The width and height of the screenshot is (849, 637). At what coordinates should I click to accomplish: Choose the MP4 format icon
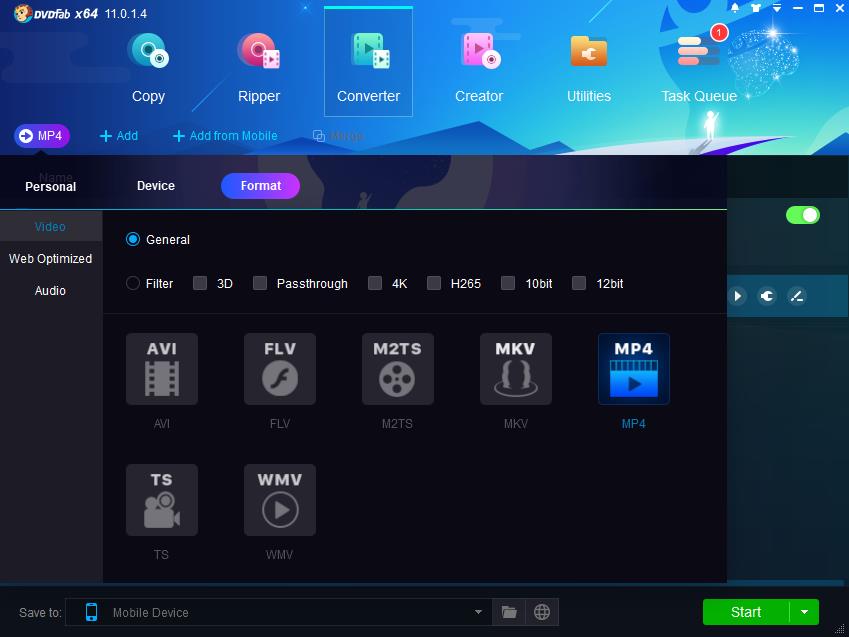pos(634,369)
